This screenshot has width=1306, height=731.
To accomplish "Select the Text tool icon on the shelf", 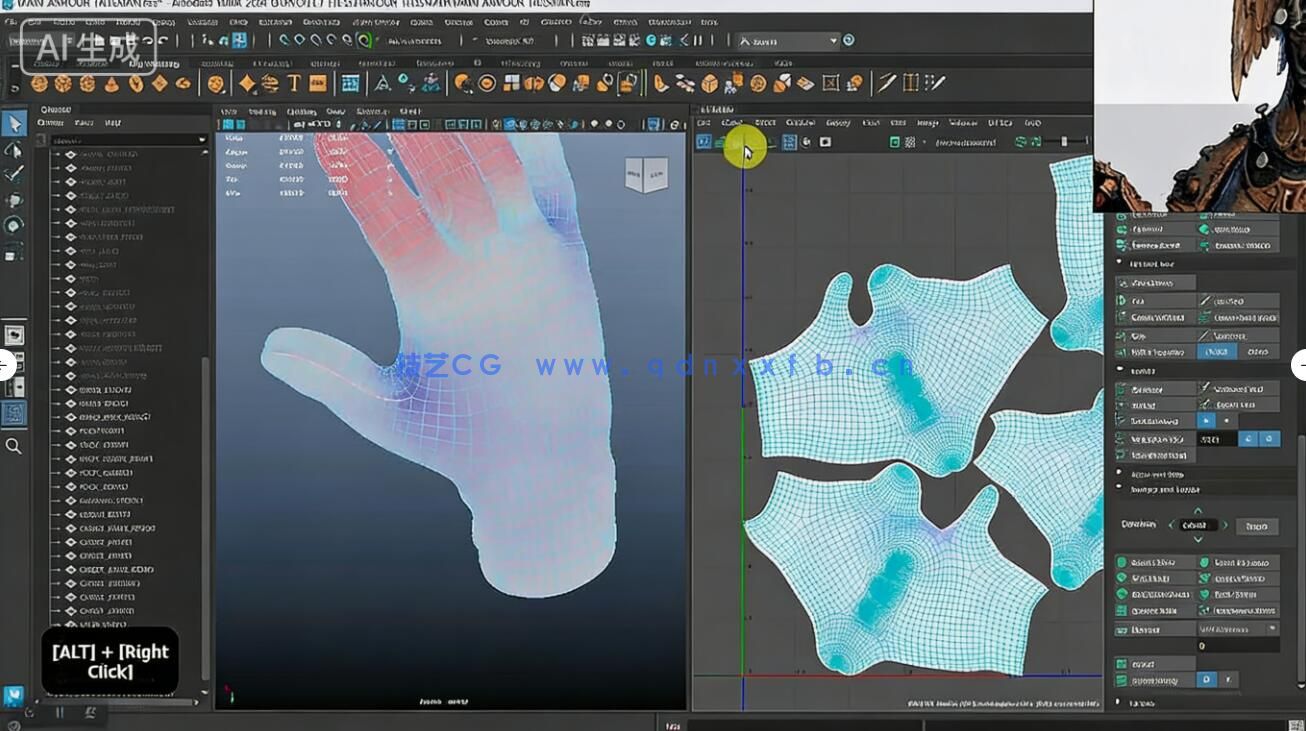I will tap(293, 83).
